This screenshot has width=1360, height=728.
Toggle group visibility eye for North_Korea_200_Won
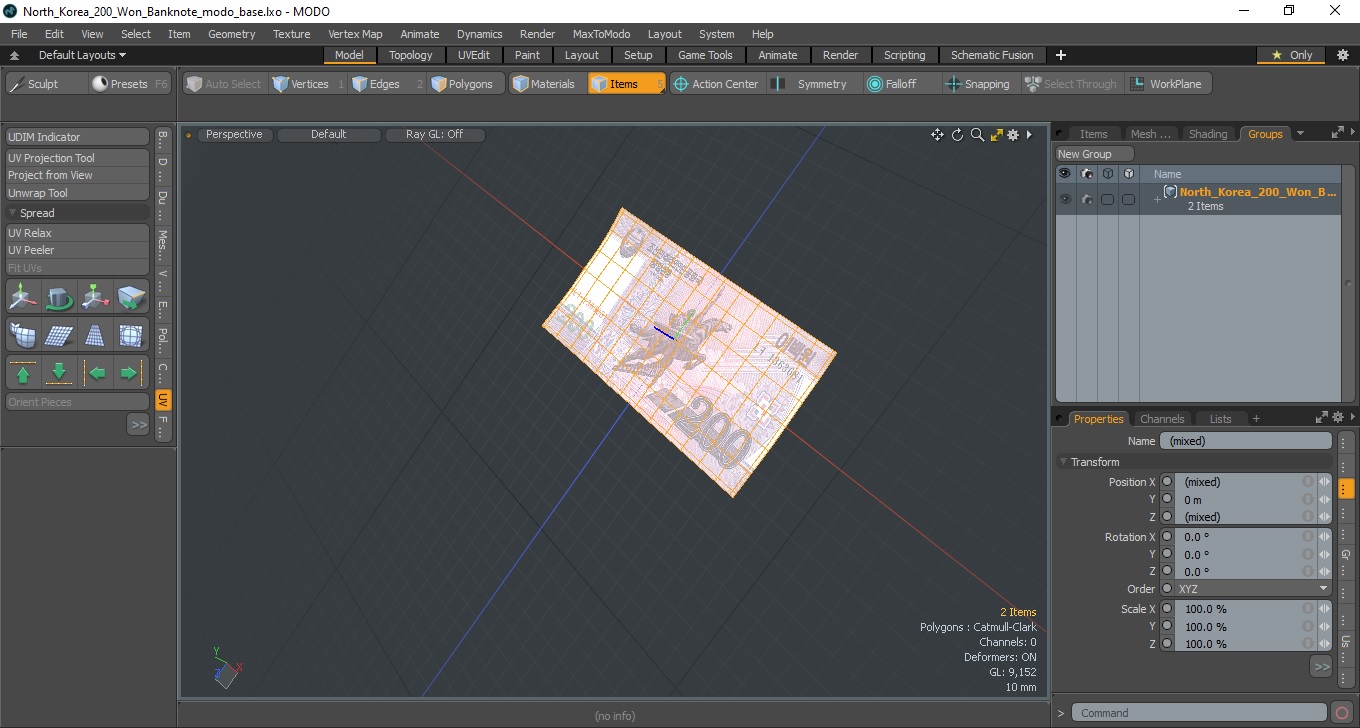tap(1065, 199)
